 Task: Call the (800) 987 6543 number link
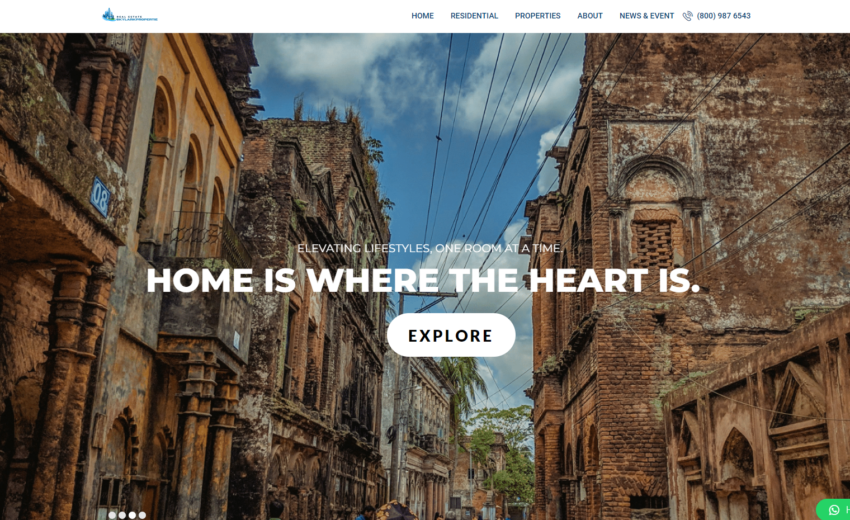(723, 16)
